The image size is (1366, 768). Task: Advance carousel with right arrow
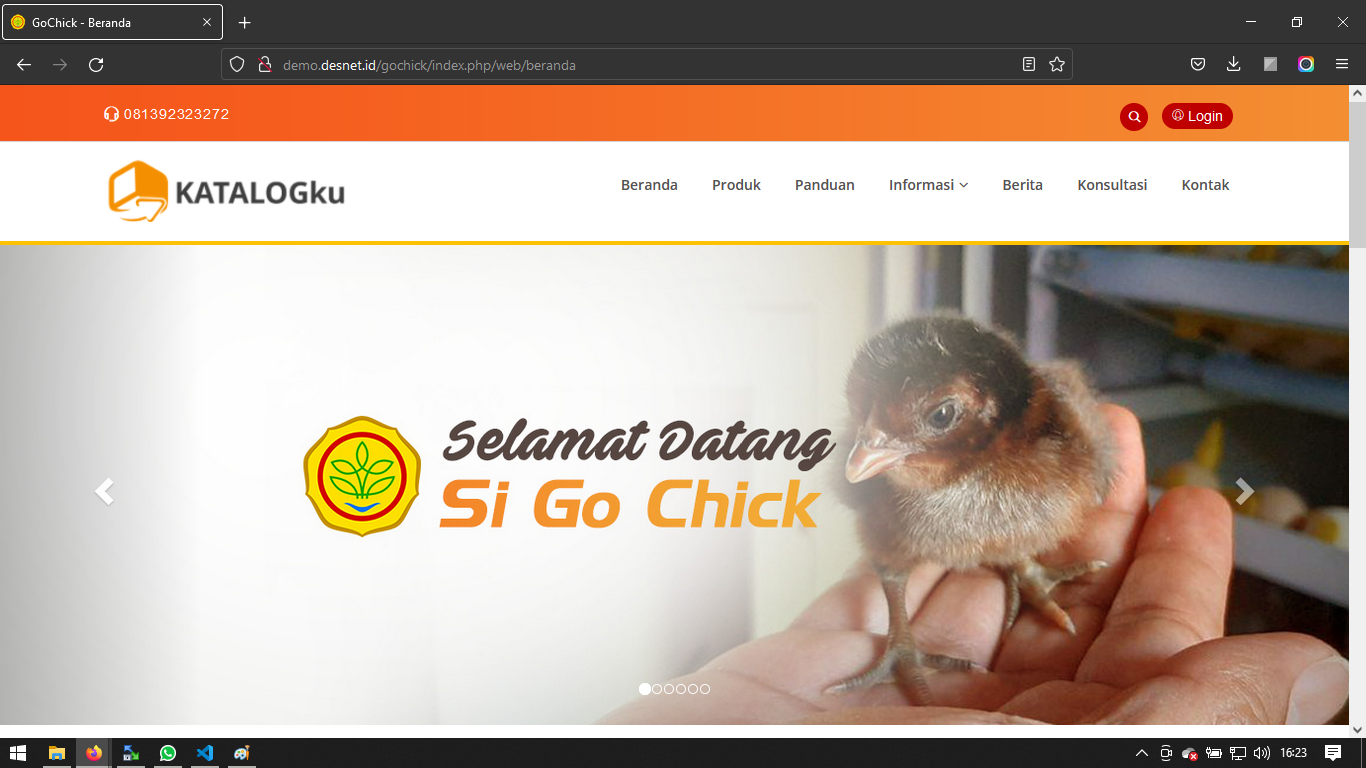tap(1244, 491)
